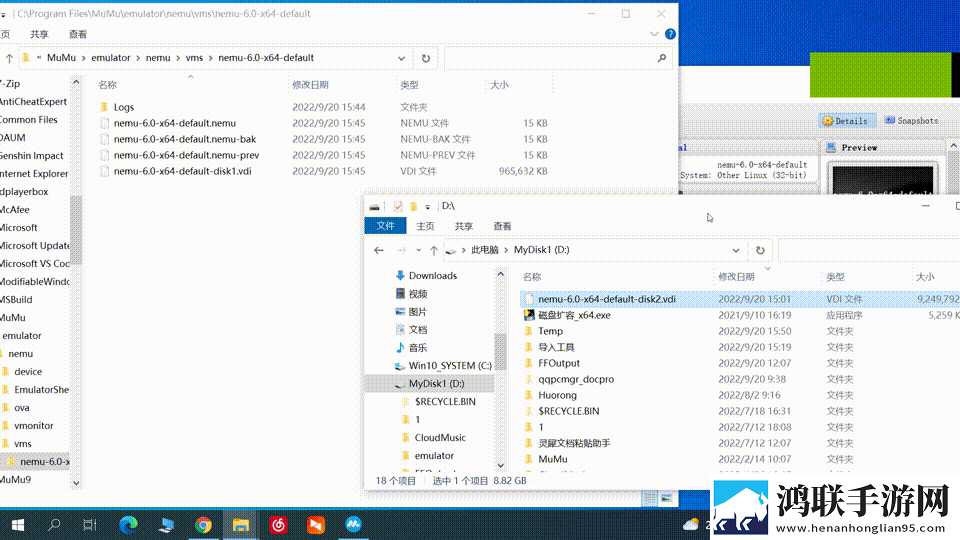Select vmonitor folder in left tree
The image size is (960, 540).
click(x=33, y=426)
